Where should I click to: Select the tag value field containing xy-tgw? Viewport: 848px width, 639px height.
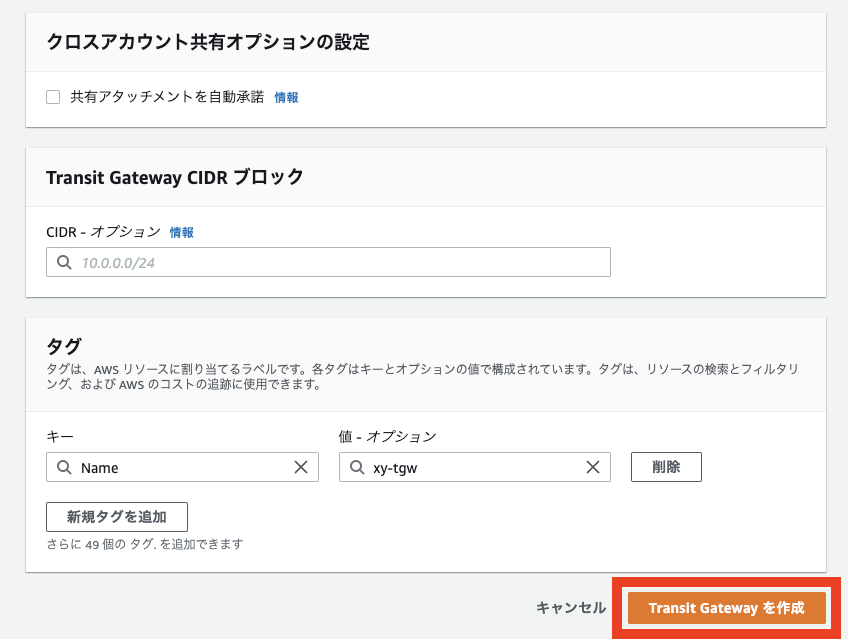tap(470, 467)
